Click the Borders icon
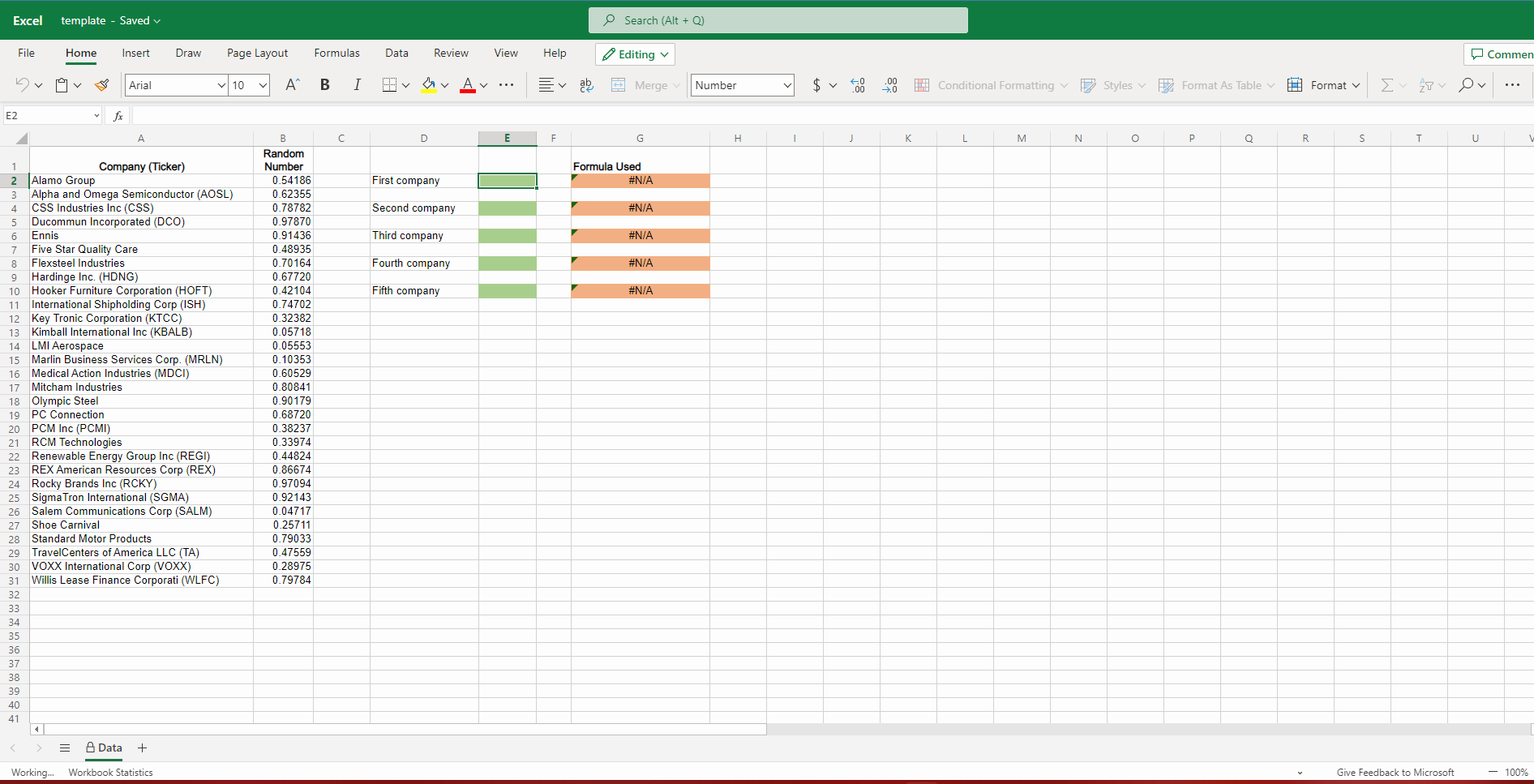1534x784 pixels. [390, 85]
